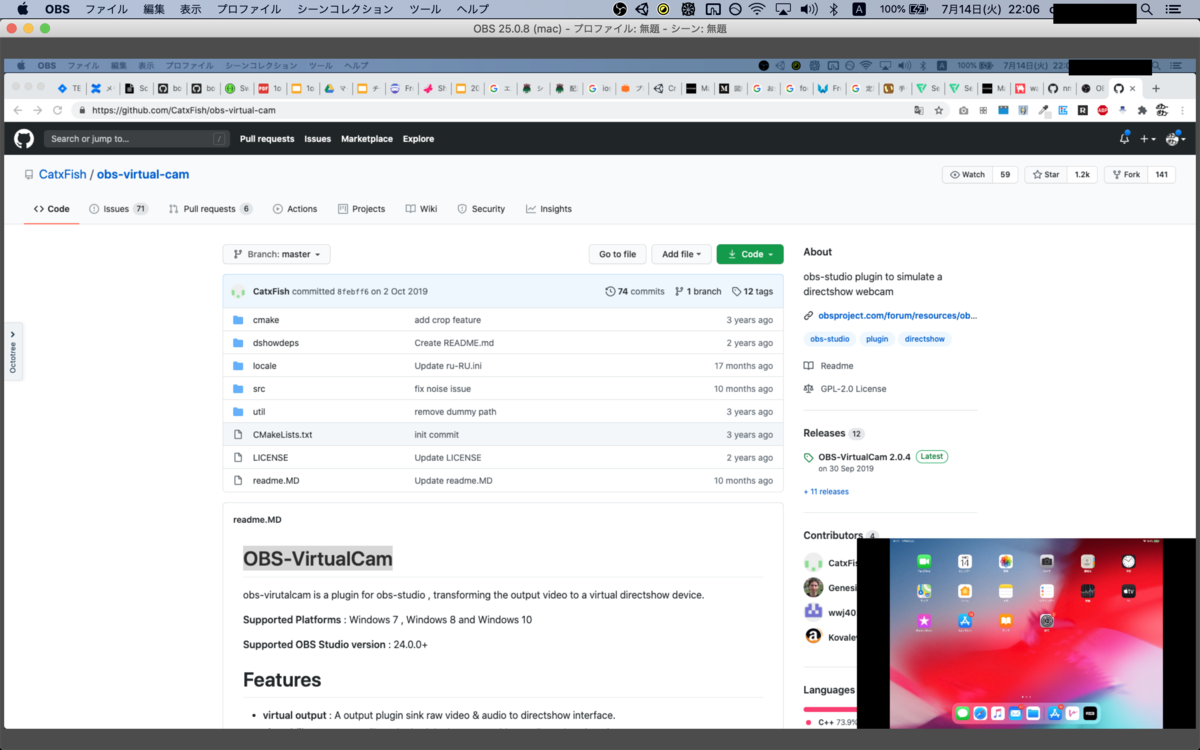The width and height of the screenshot is (1200, 750).
Task: Watch the obs-virtual-cam repository
Action: click(967, 174)
